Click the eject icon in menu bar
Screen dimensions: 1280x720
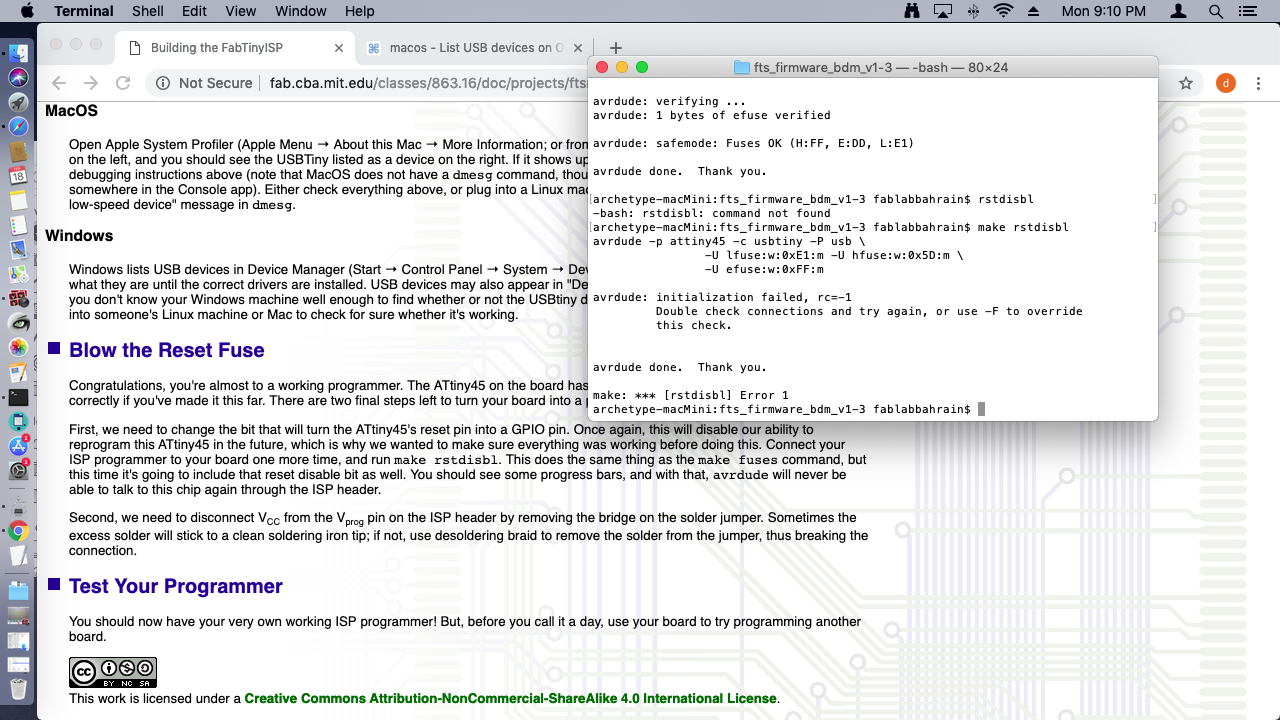[x=1034, y=11]
